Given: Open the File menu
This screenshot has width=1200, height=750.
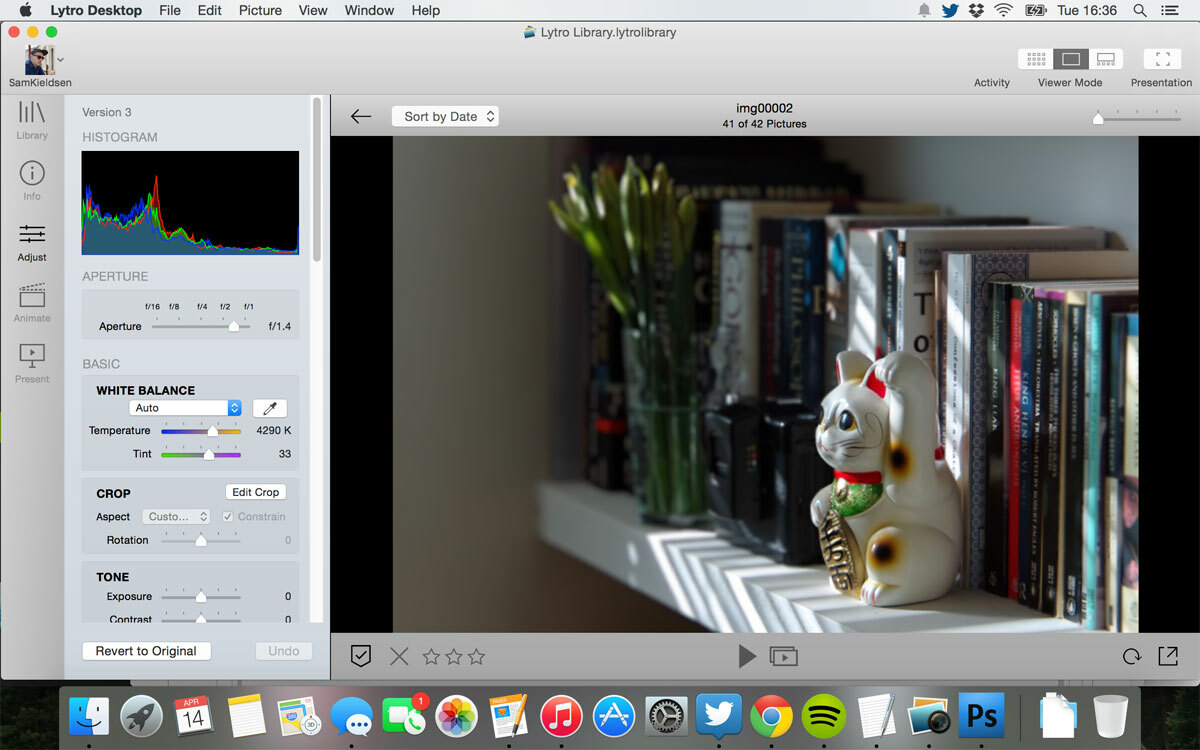Looking at the screenshot, I should click(x=170, y=10).
